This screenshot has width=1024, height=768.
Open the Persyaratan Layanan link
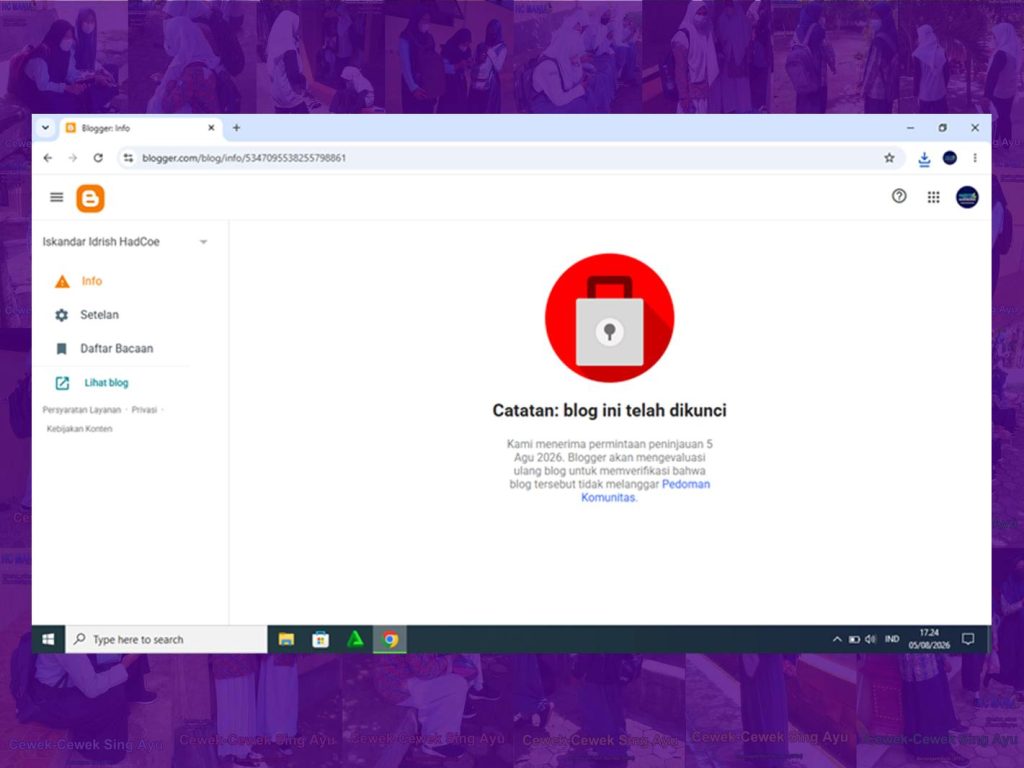coord(82,410)
